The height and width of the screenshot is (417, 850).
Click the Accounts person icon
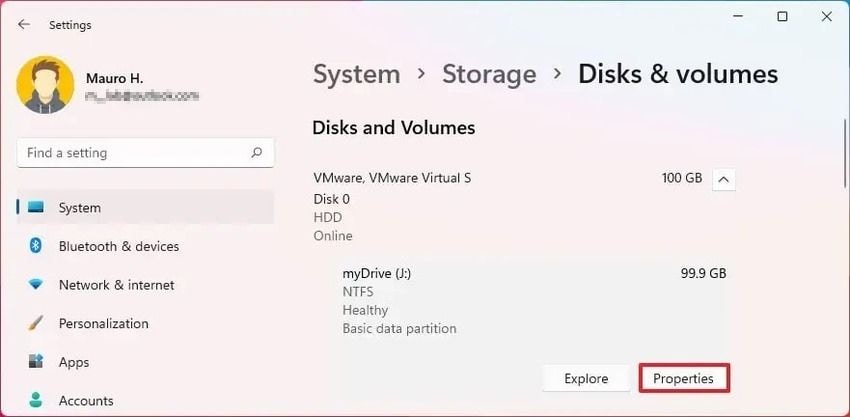[x=36, y=401]
